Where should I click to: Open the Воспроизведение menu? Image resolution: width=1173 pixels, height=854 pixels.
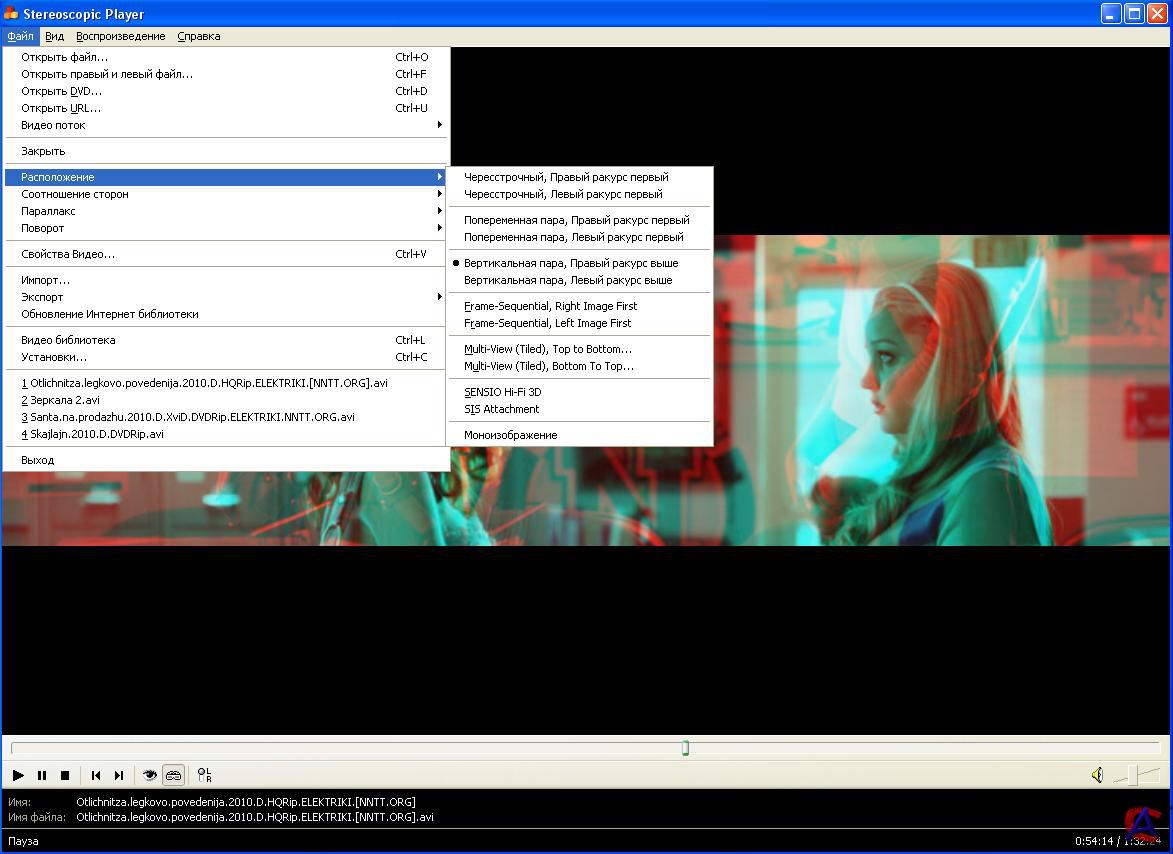coord(120,36)
